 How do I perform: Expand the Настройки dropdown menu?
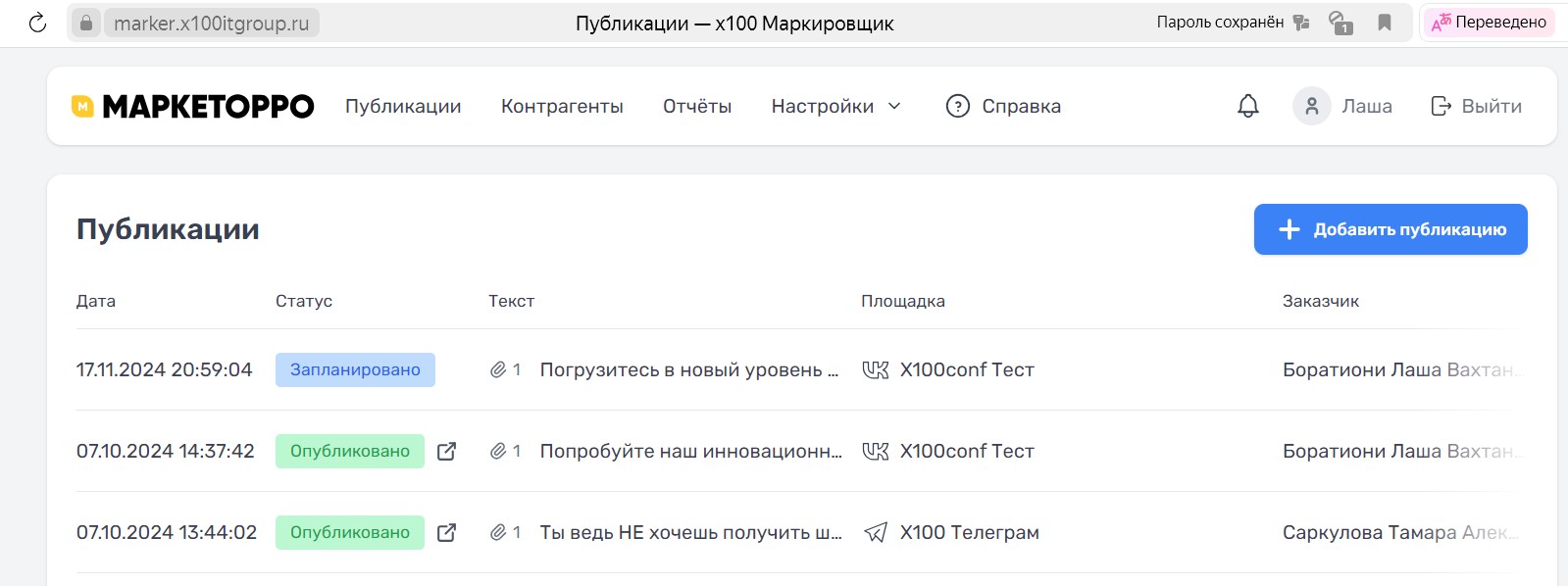pyautogui.click(x=835, y=106)
